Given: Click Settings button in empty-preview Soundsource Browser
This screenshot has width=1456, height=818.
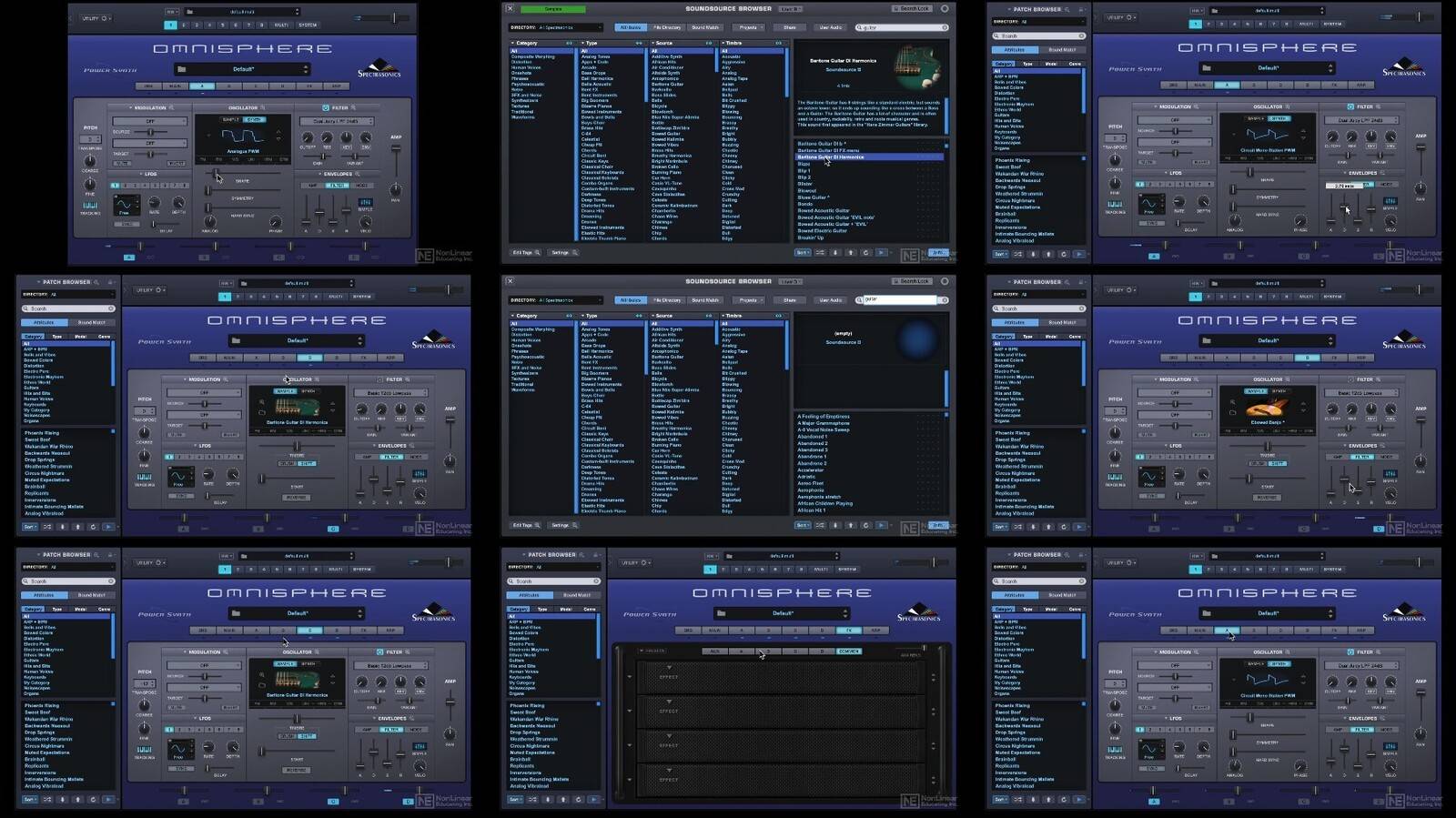Looking at the screenshot, I should pos(561,525).
